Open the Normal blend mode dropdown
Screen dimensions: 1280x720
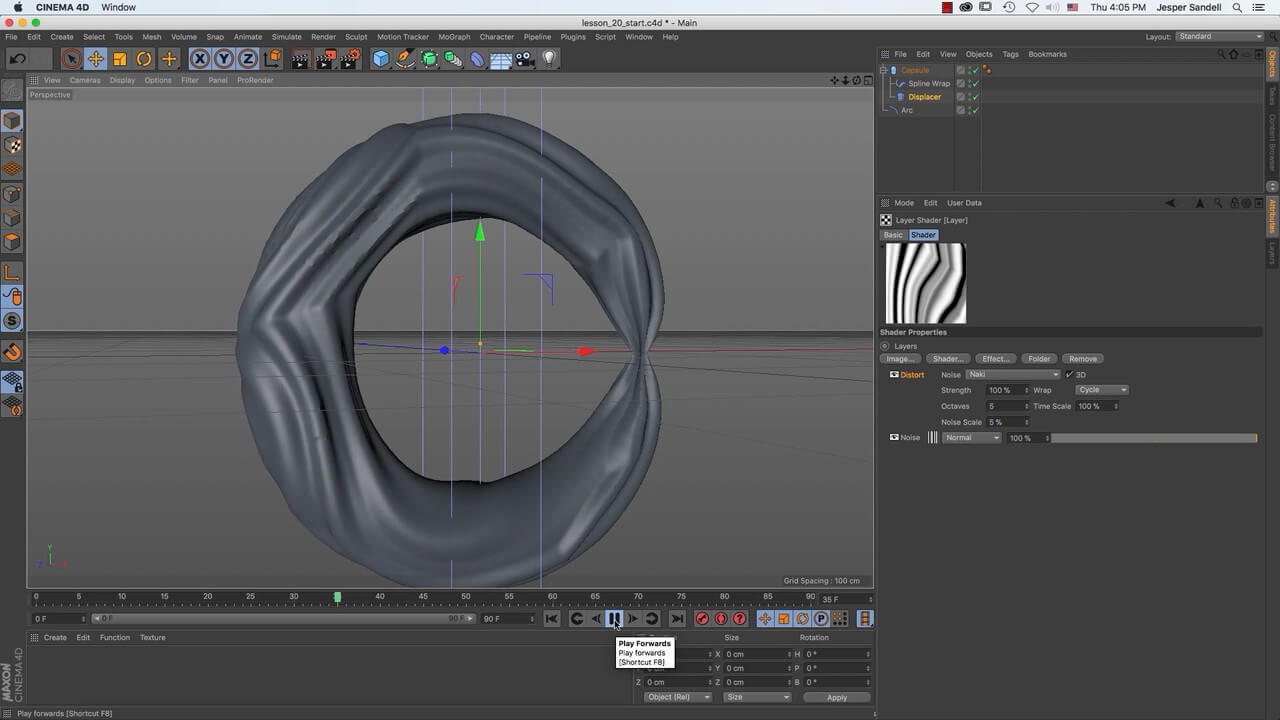tap(971, 438)
